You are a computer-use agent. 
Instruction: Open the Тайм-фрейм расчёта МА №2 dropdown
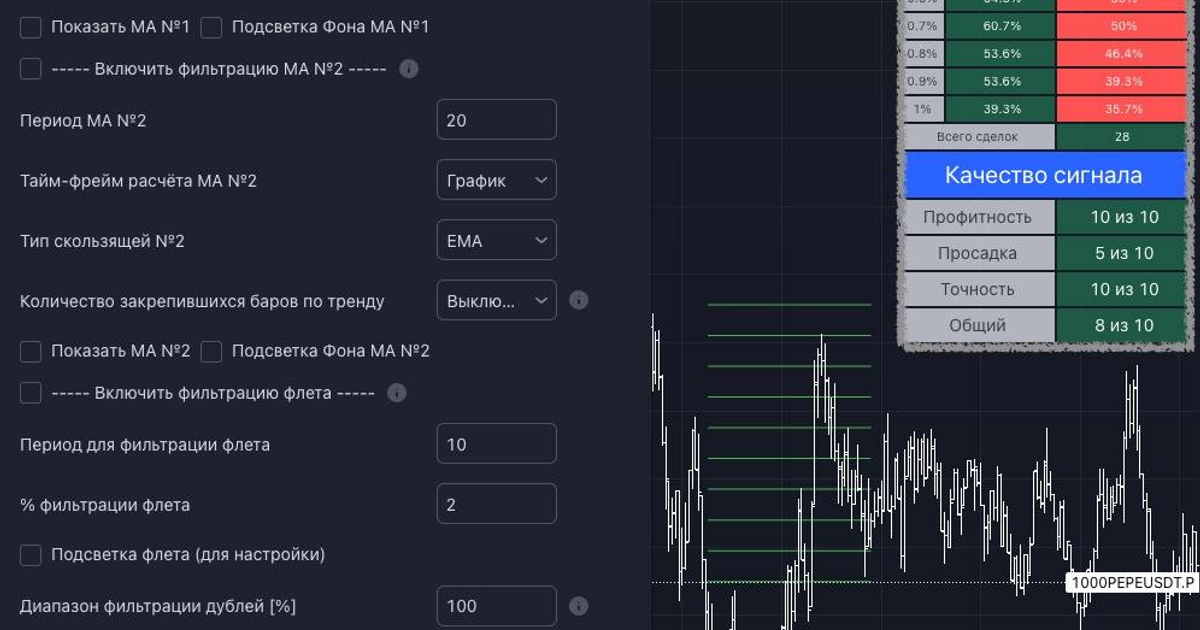tap(497, 180)
